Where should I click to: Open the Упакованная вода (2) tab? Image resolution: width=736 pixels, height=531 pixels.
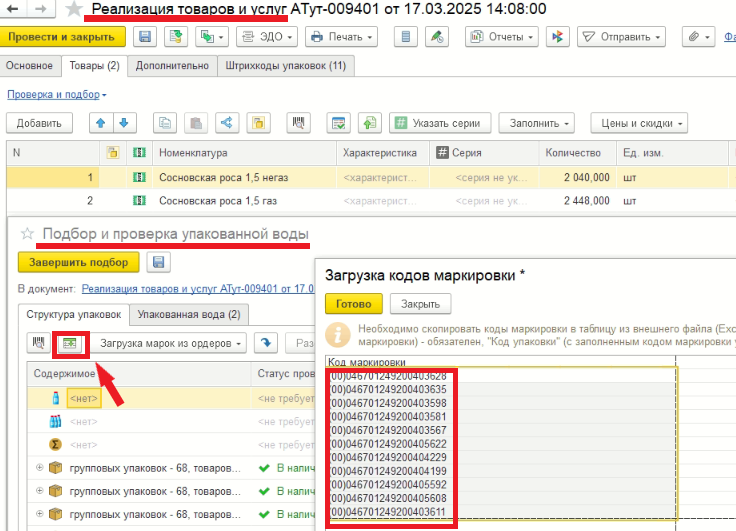(x=188, y=314)
